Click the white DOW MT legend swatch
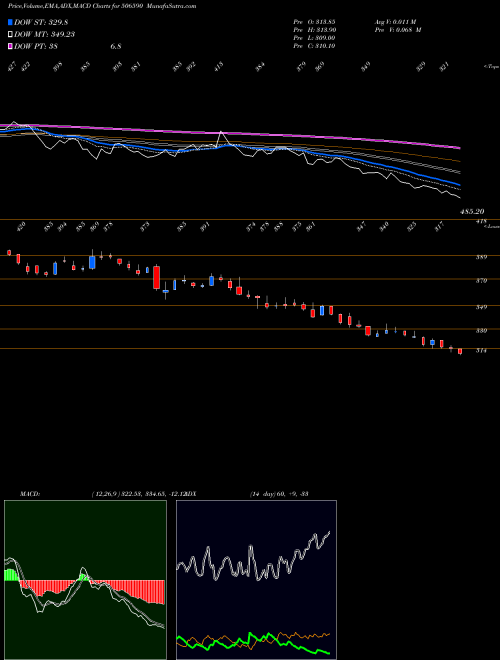The image size is (500, 660). (10, 34)
